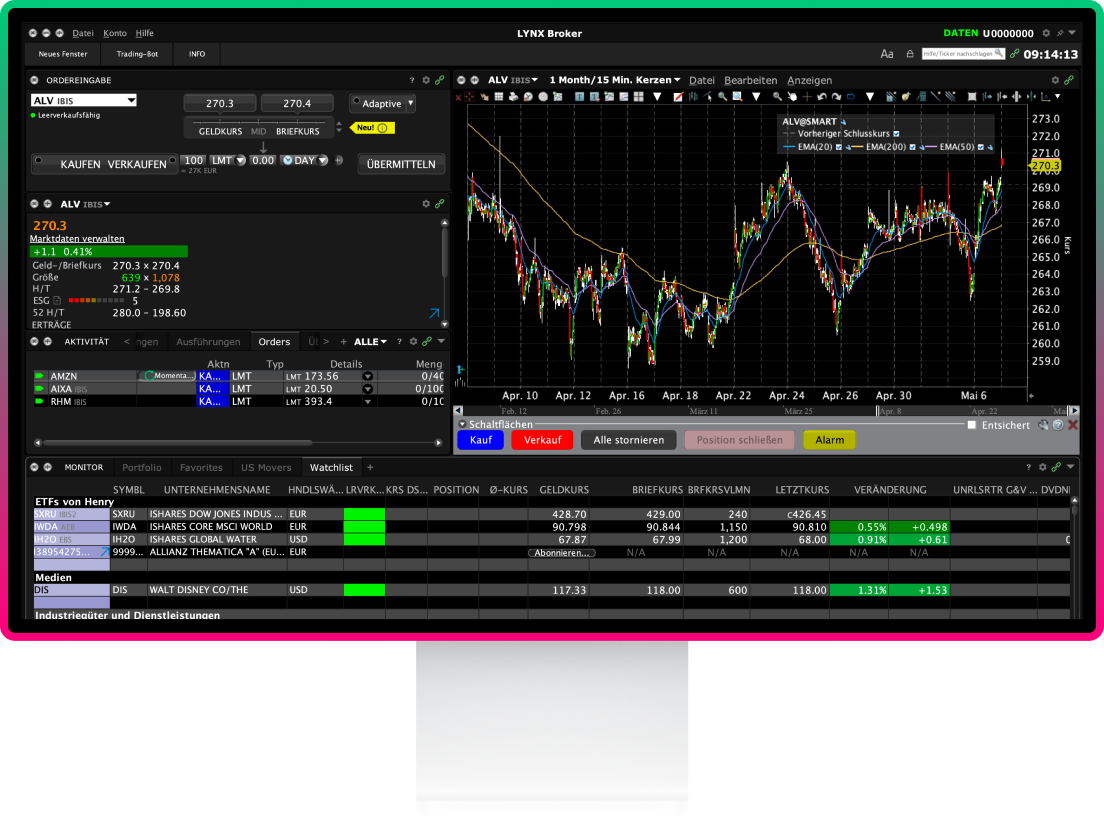
Task: Select the hand pan tool in chart
Action: point(792,96)
